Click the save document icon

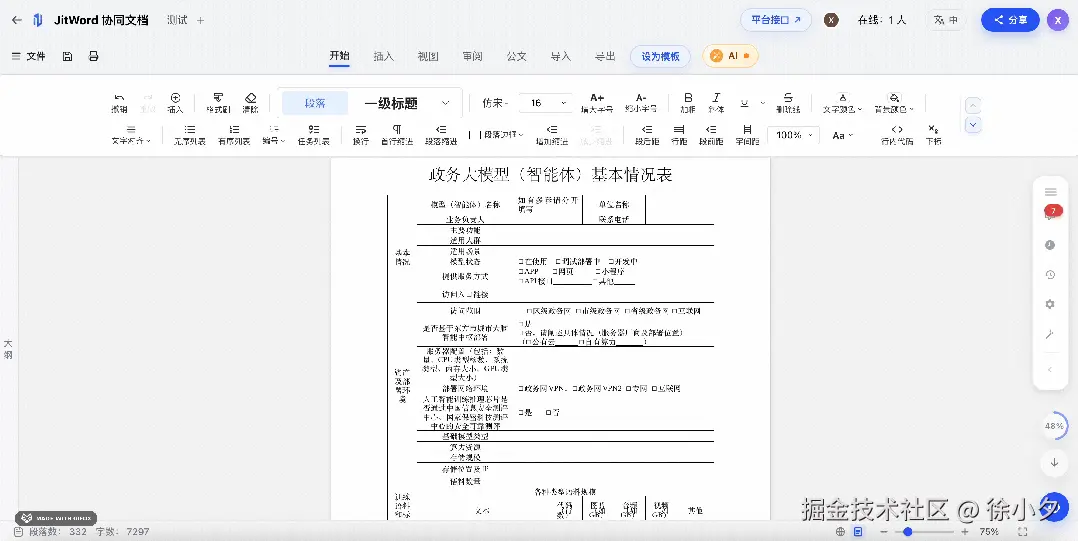(67, 56)
